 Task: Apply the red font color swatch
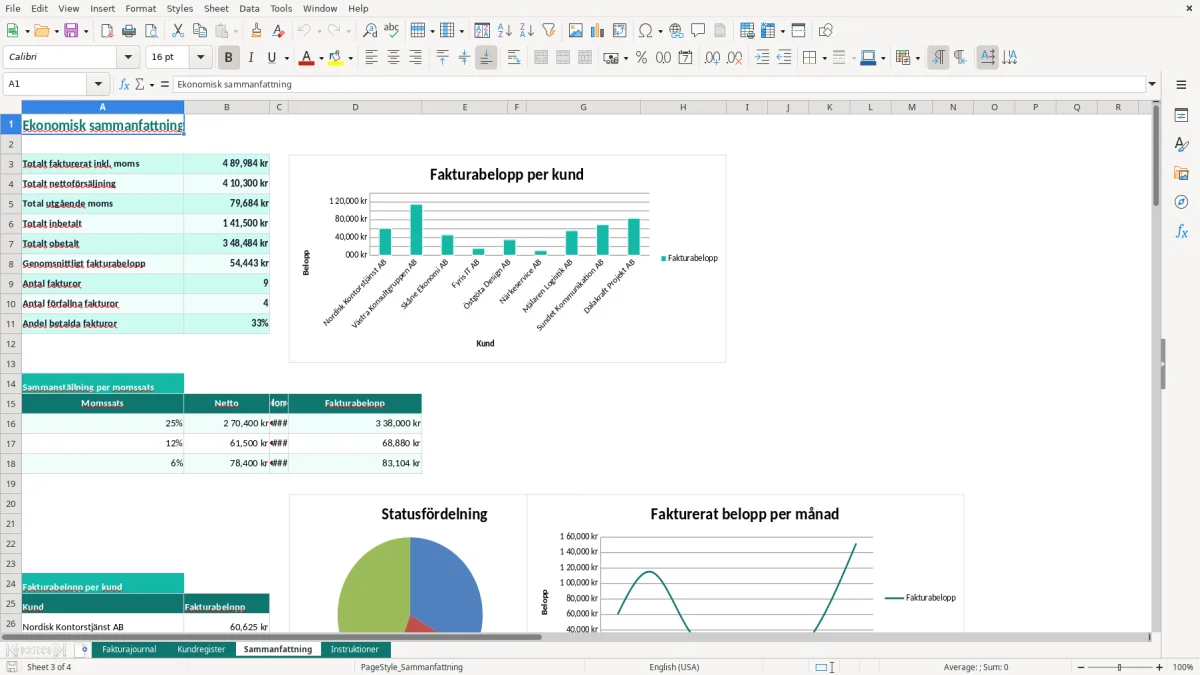306,58
